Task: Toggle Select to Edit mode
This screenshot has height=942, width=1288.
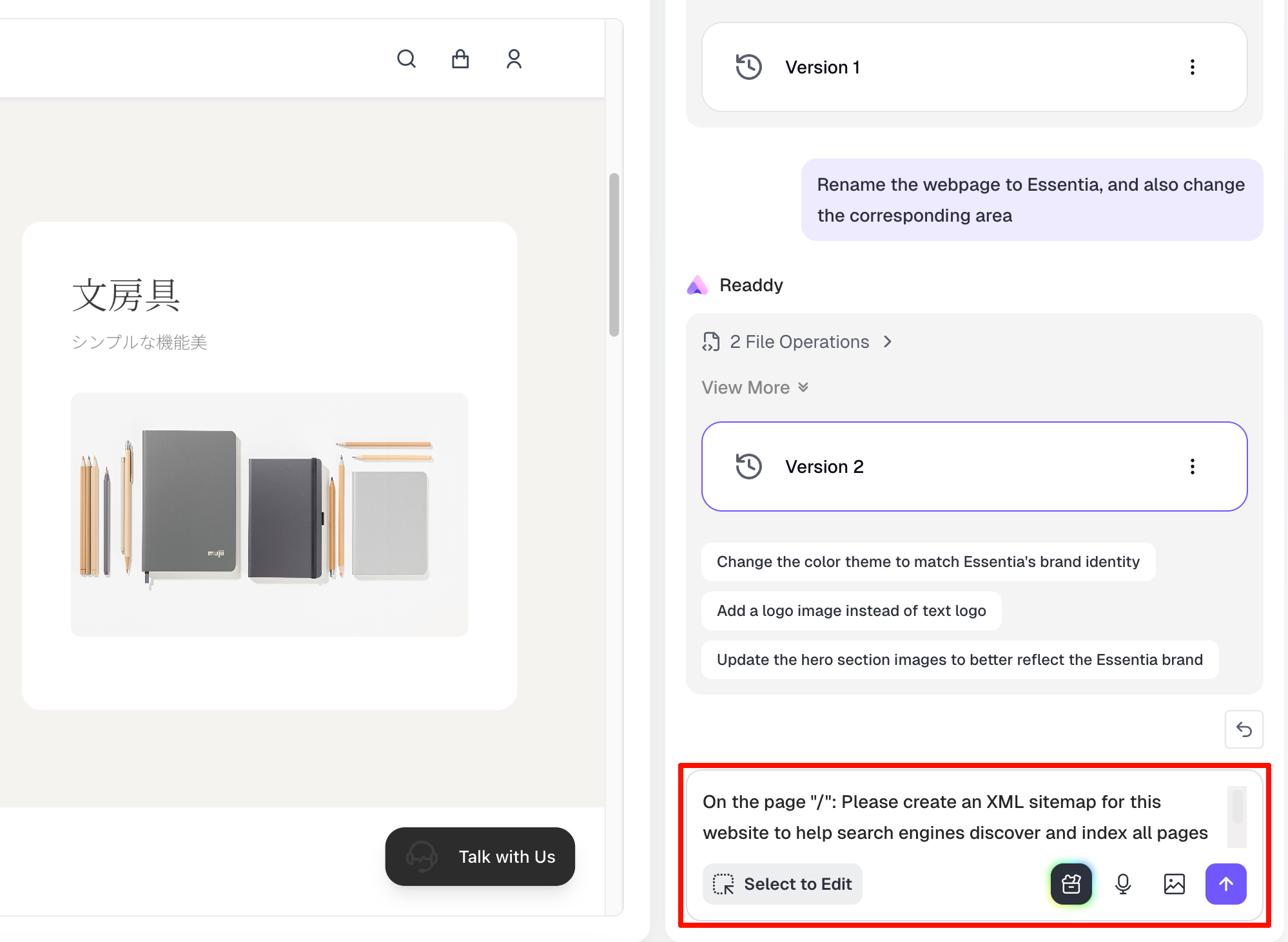Action: [782, 884]
